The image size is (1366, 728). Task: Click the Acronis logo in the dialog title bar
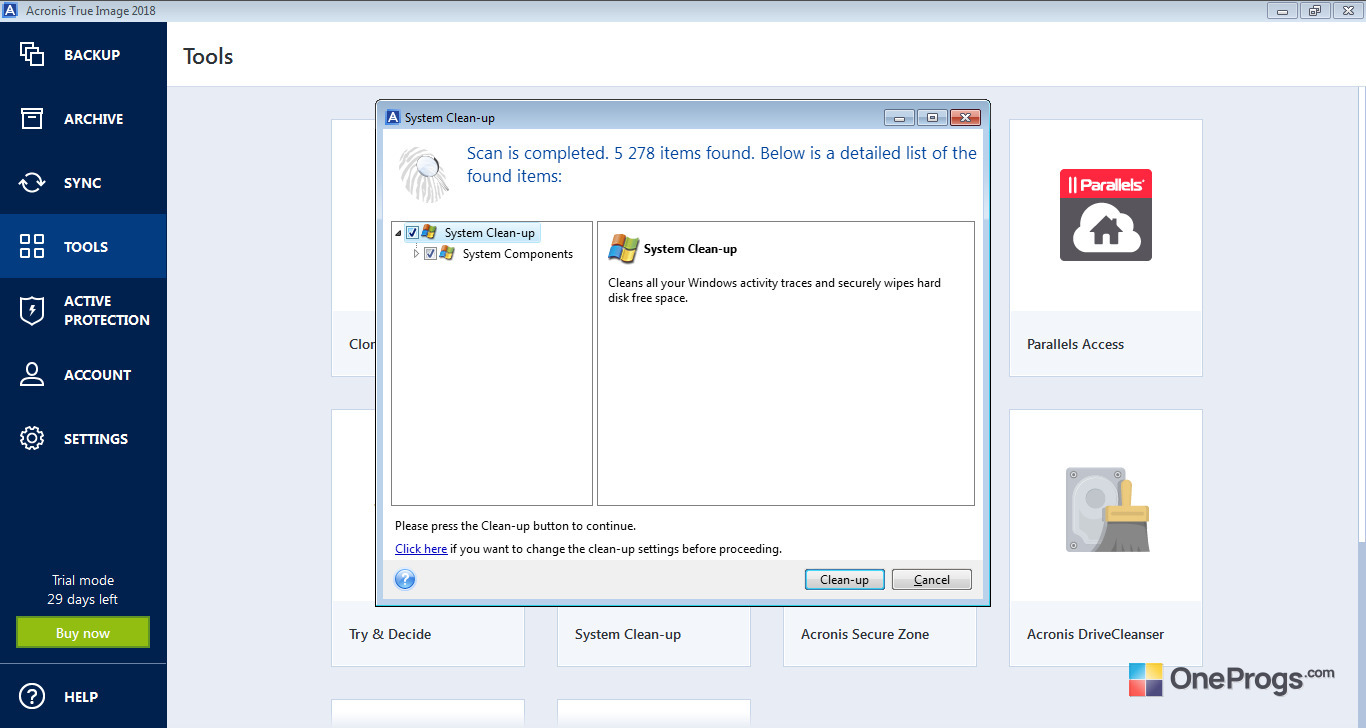[x=393, y=117]
